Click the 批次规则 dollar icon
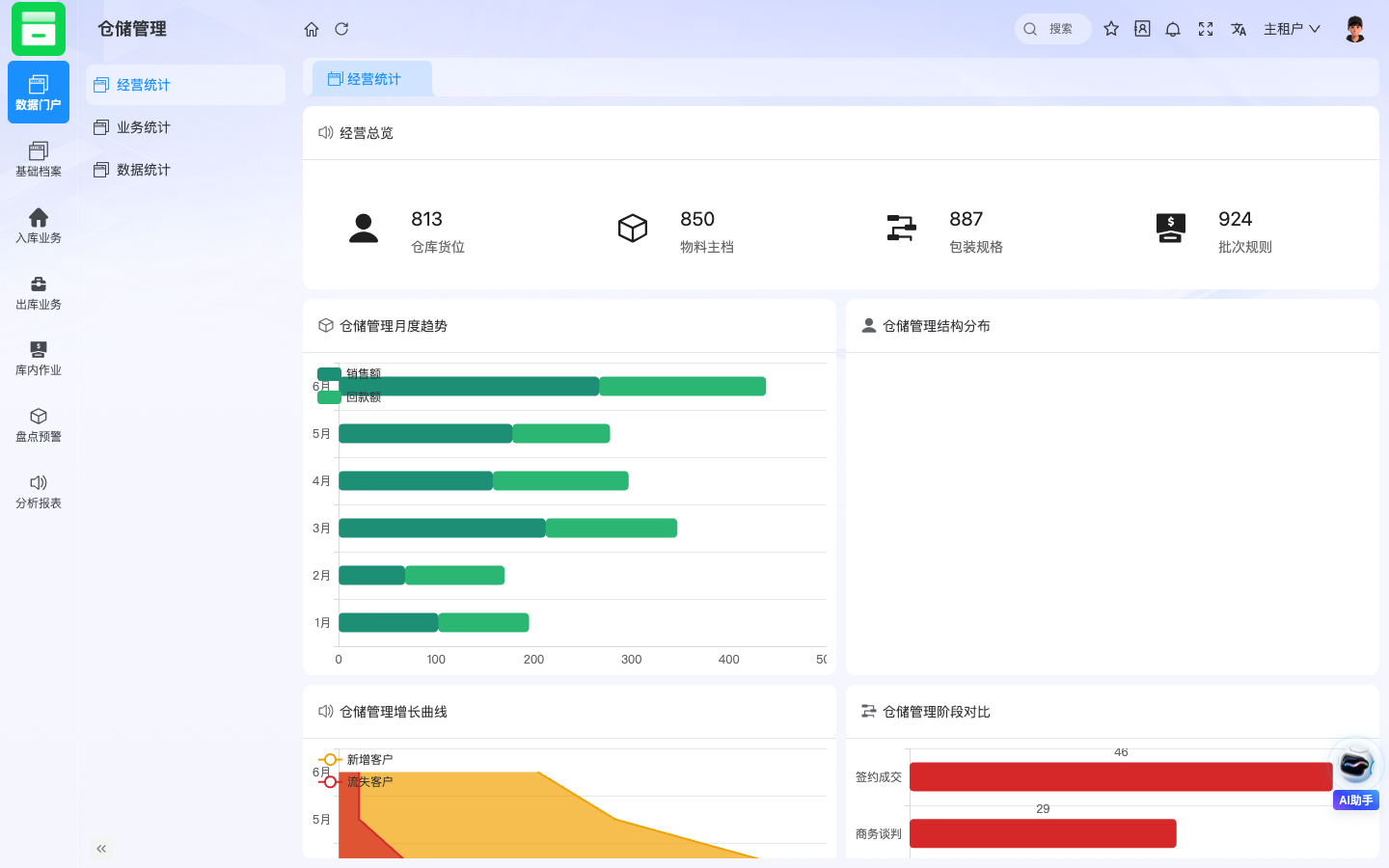 [1171, 229]
